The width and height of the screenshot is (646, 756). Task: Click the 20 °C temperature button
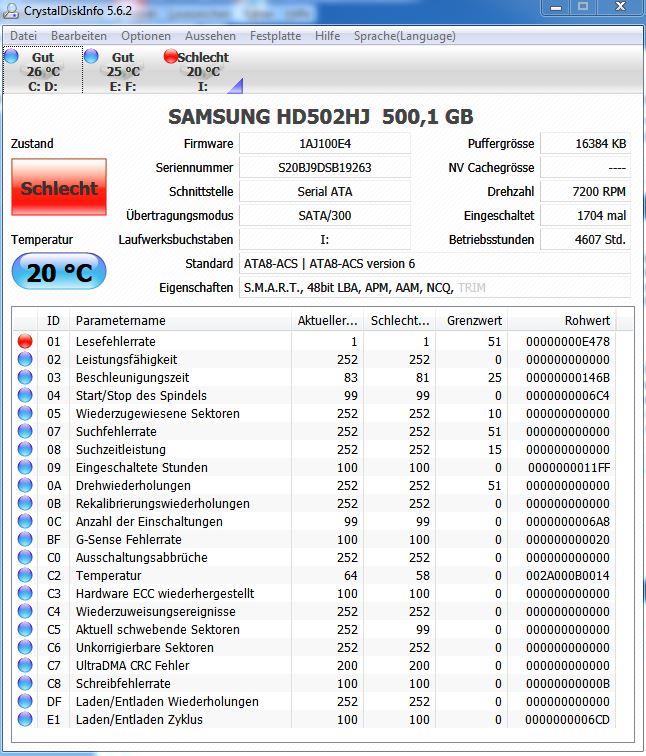click(x=59, y=271)
